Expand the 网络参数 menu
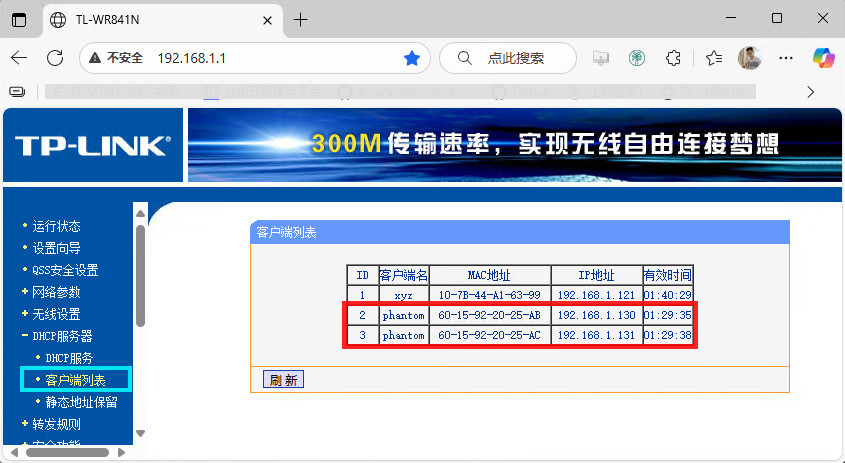Viewport: 845px width, 463px height. 56,292
